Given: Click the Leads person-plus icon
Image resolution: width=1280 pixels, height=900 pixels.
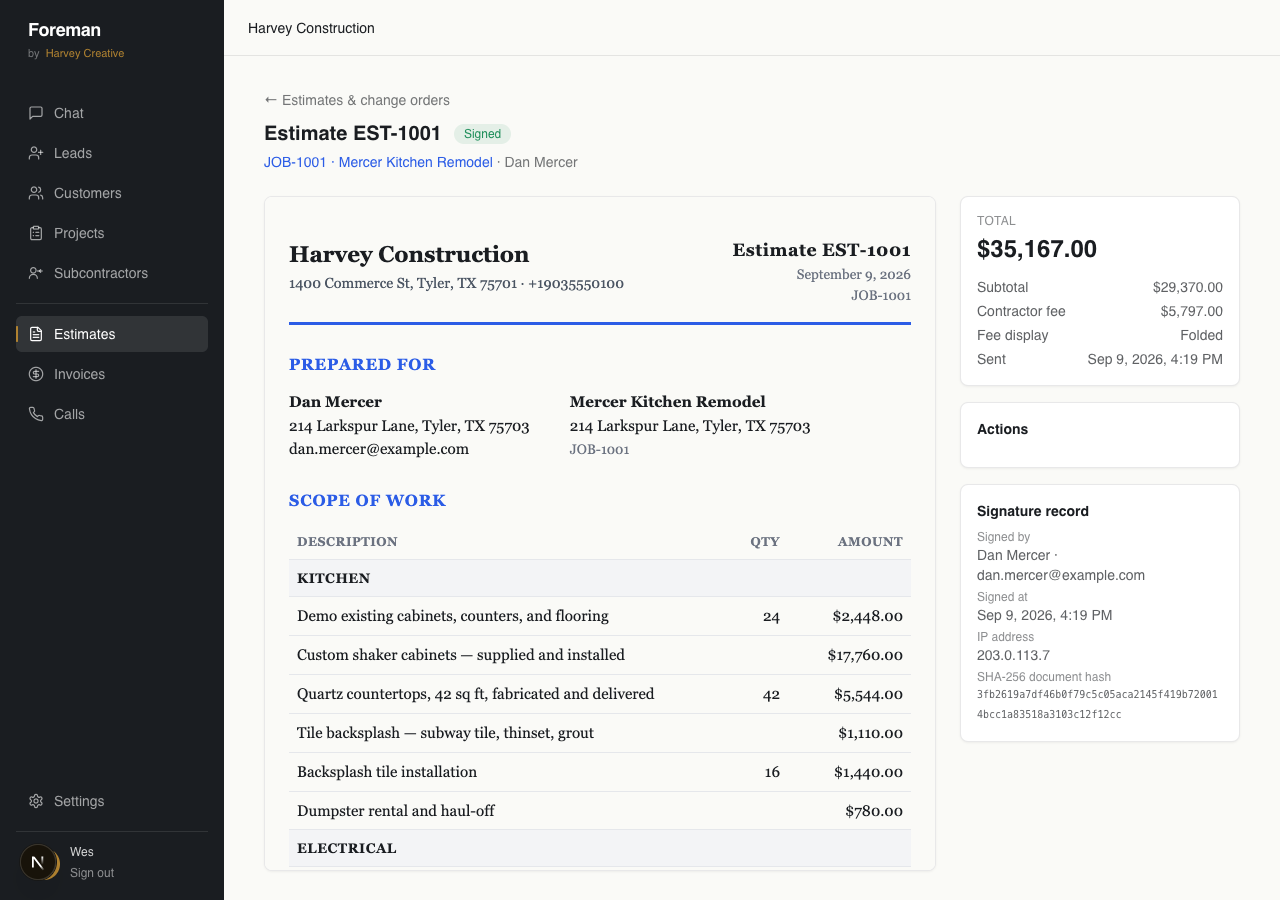Looking at the screenshot, I should click(x=36, y=153).
